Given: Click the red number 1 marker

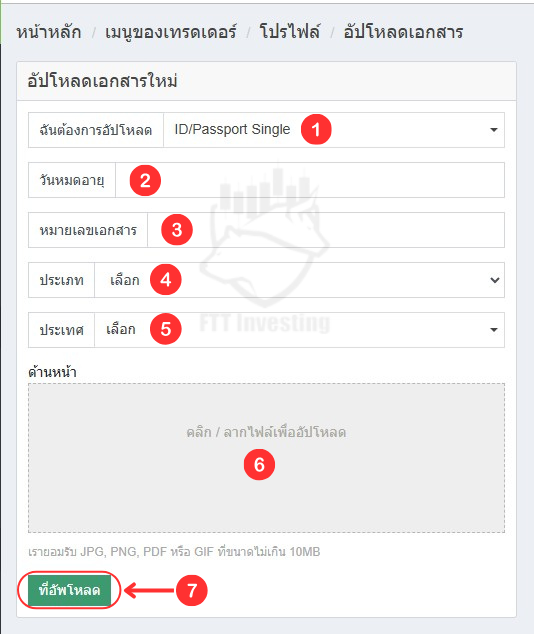Looking at the screenshot, I should [x=316, y=129].
